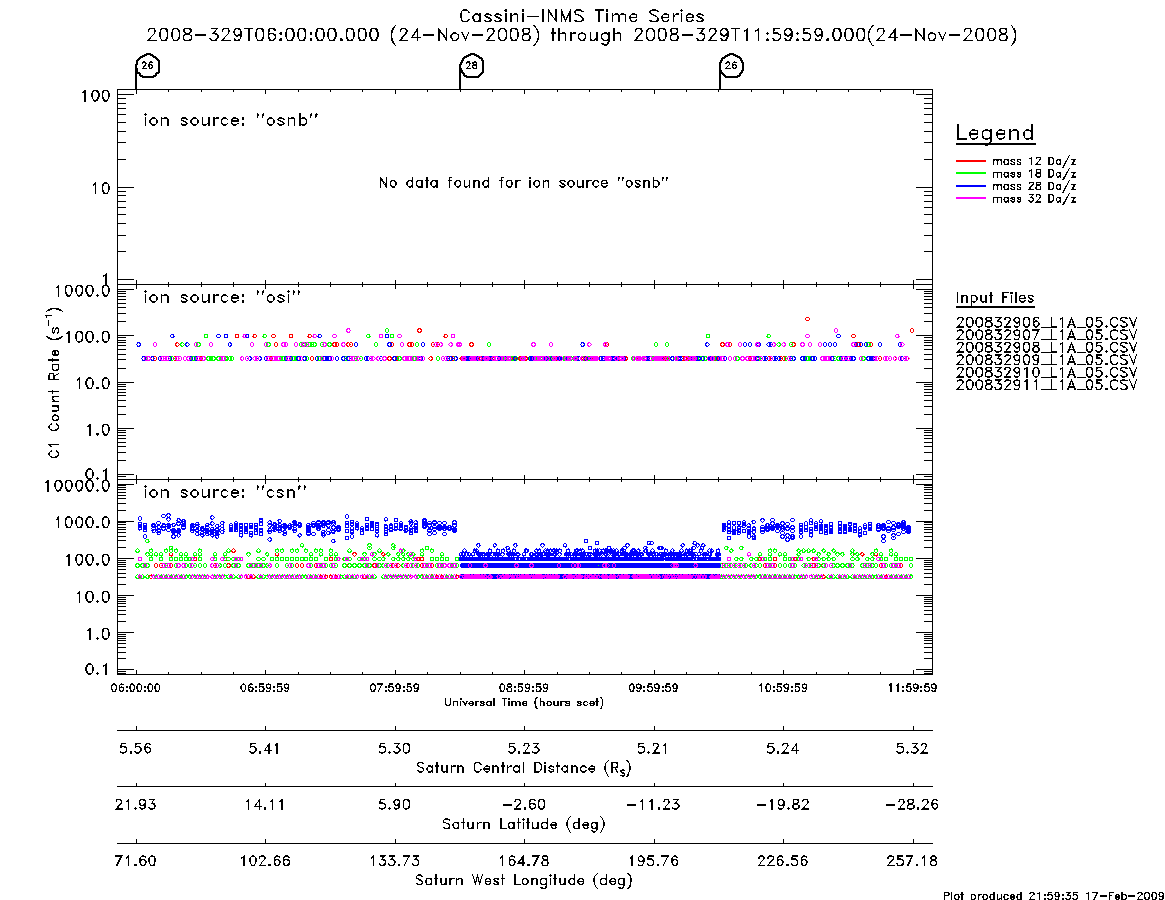
Task: Click the 09:59:59 time tick label
Action: tap(653, 688)
